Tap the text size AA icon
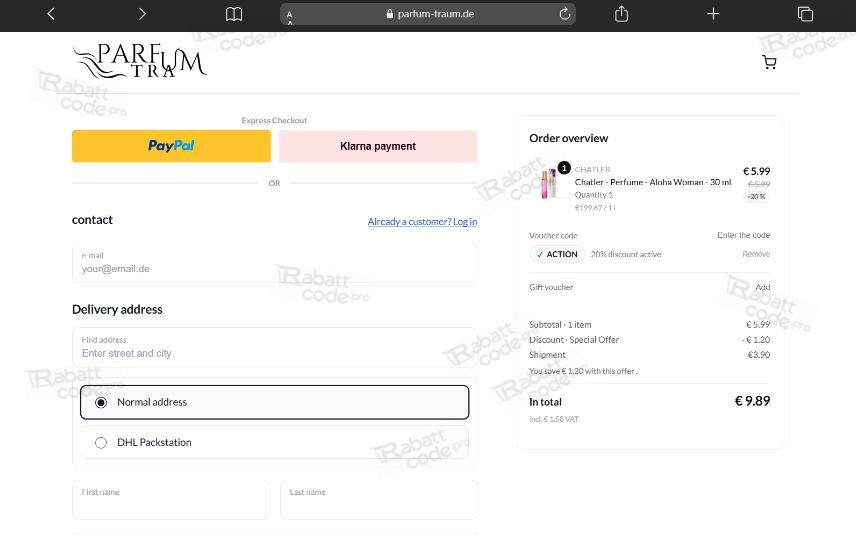 (289, 17)
